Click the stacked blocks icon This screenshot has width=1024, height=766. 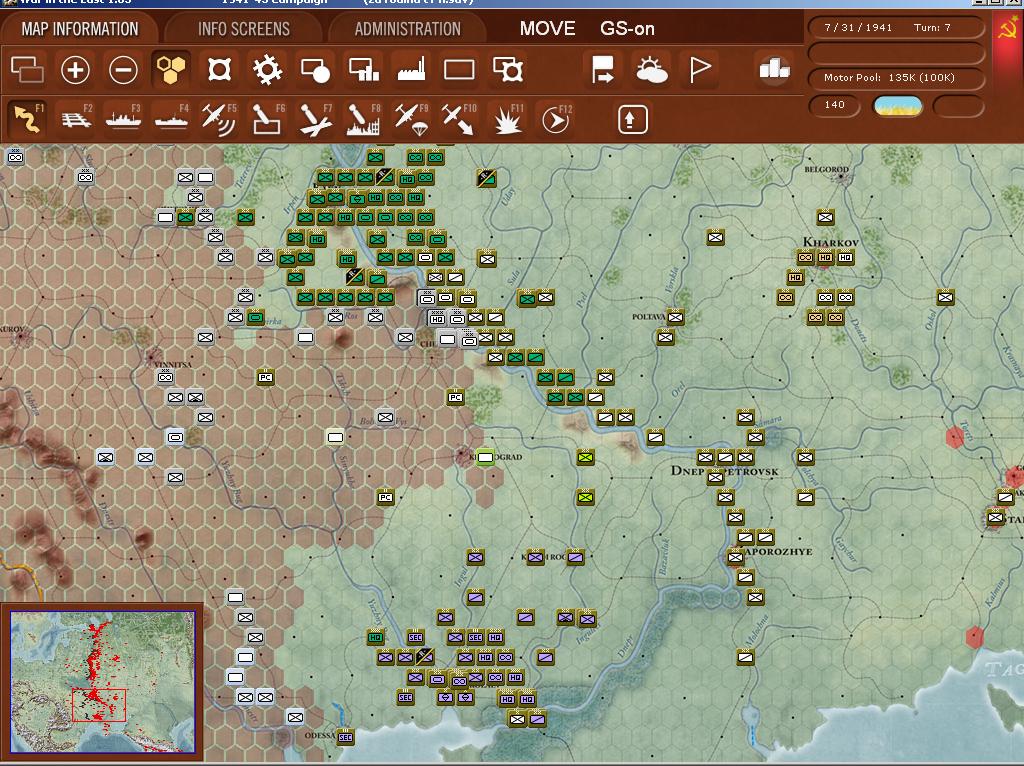(x=774, y=69)
